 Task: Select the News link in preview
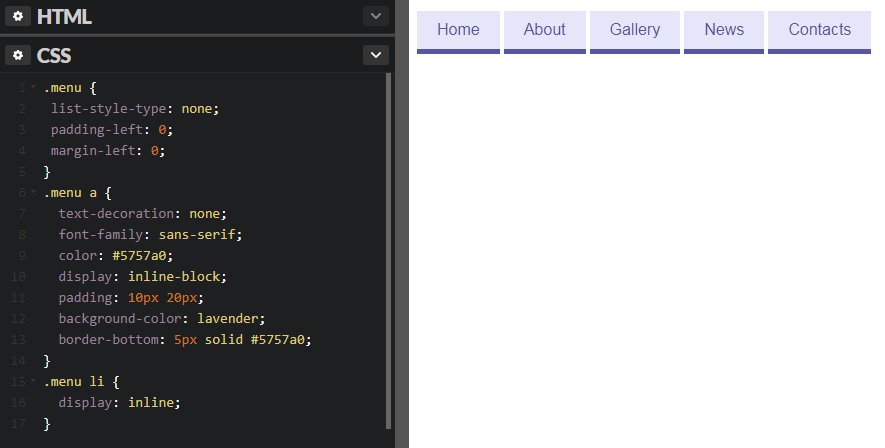click(724, 30)
